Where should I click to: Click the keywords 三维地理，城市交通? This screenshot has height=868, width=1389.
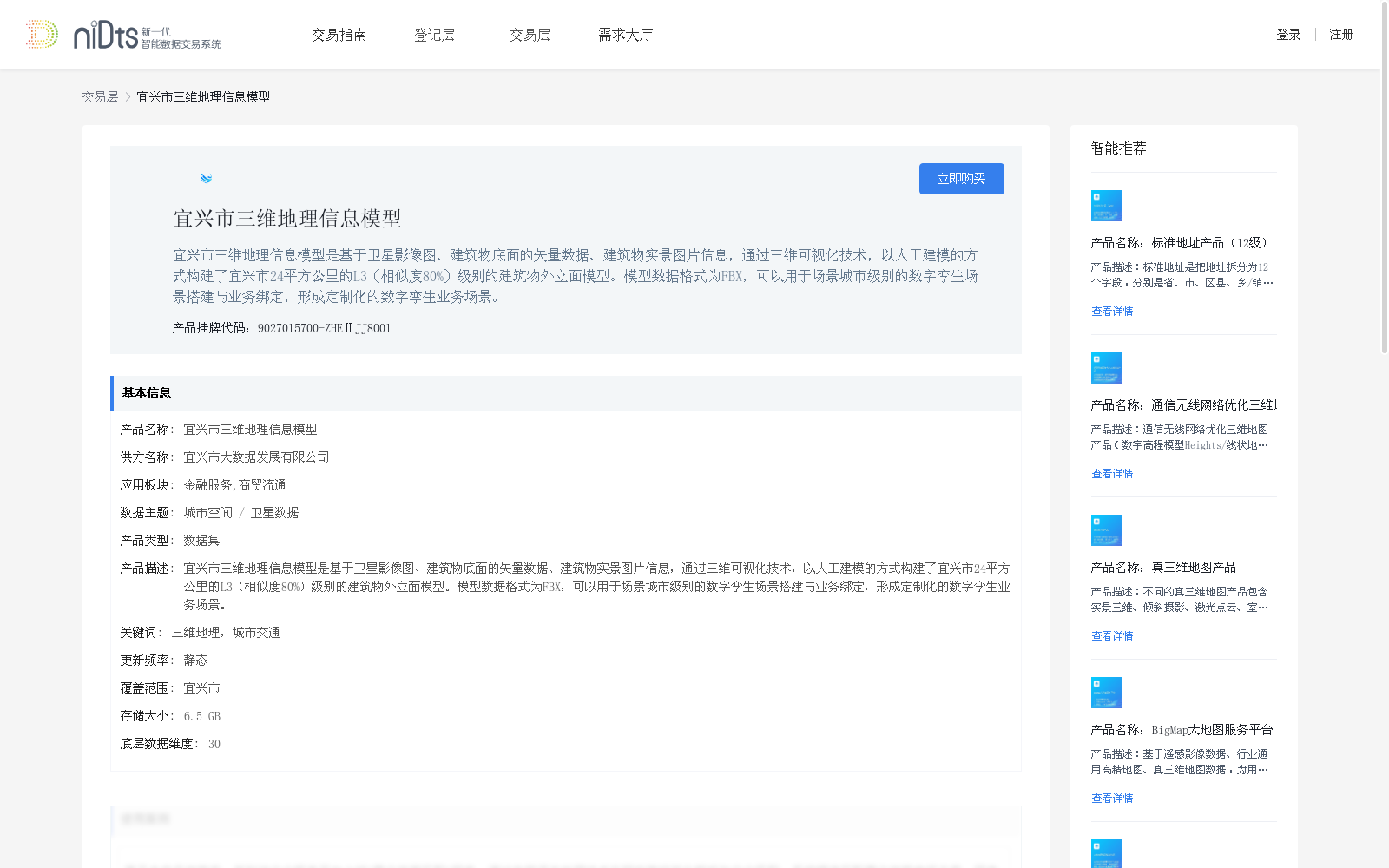point(226,633)
